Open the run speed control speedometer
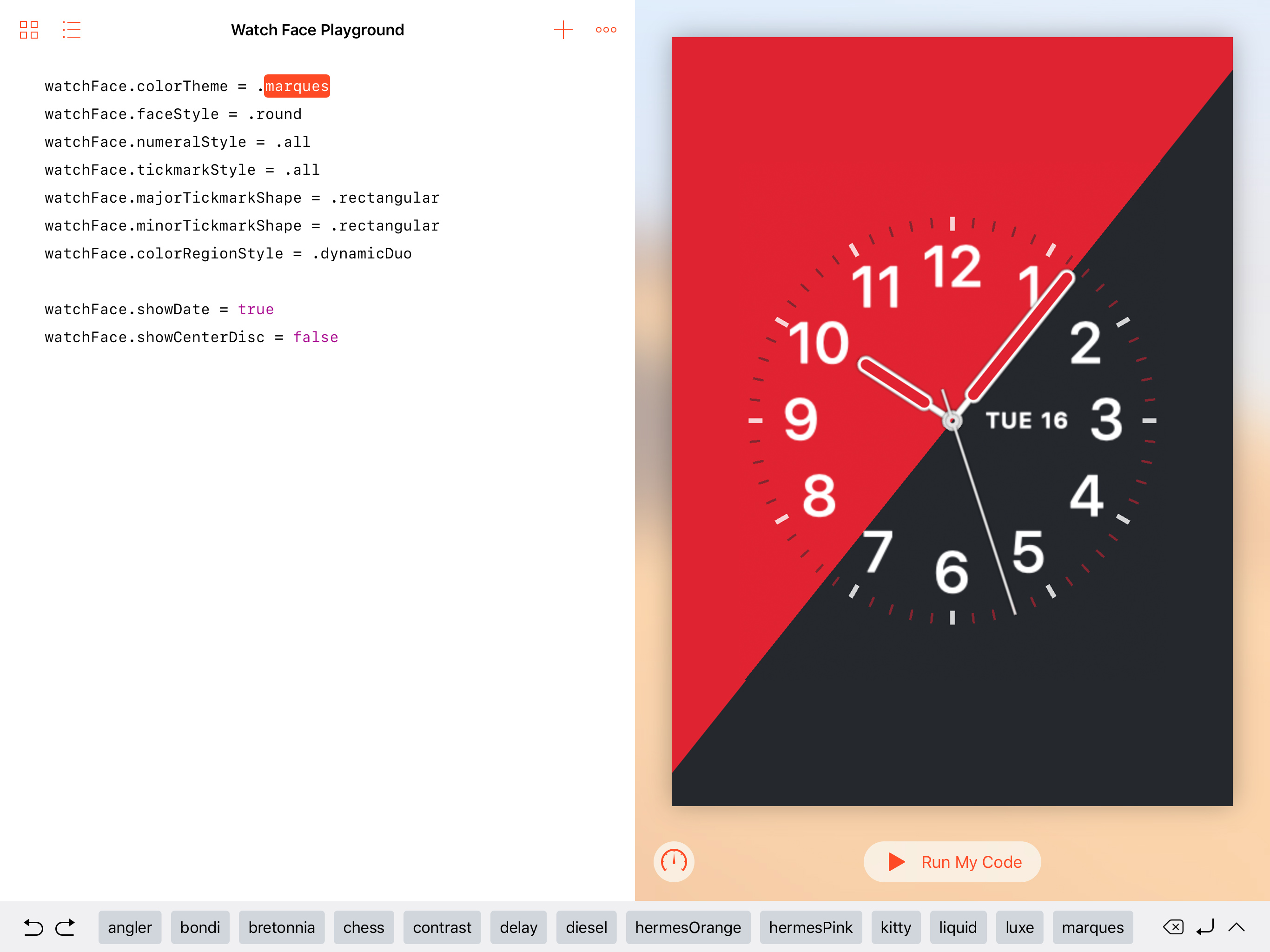This screenshot has width=1270, height=952. point(674,861)
